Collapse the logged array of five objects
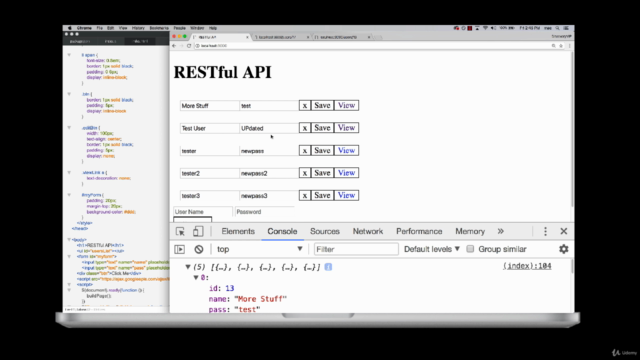640x360 pixels. [188, 267]
